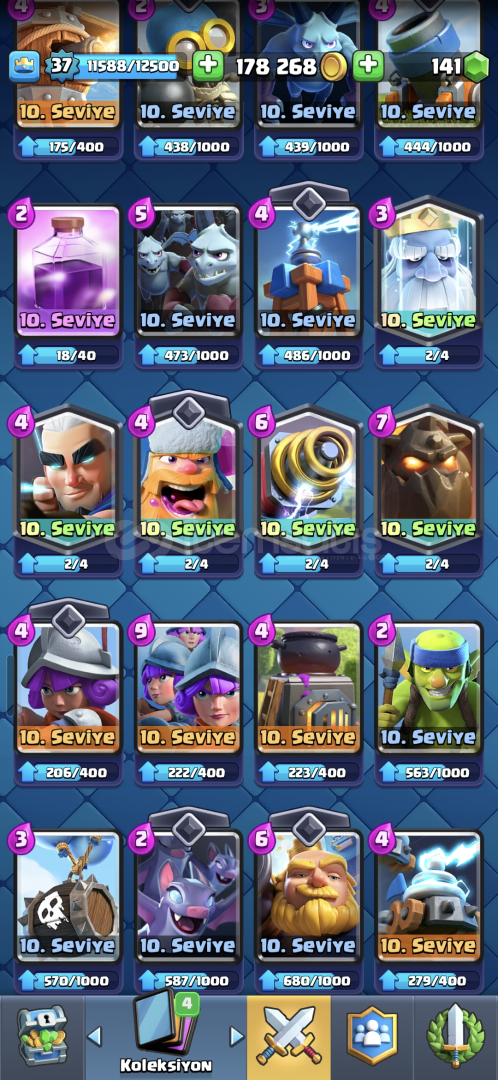
Task: Tap the right arrow beside Koleksiyon
Action: (x=236, y=1035)
